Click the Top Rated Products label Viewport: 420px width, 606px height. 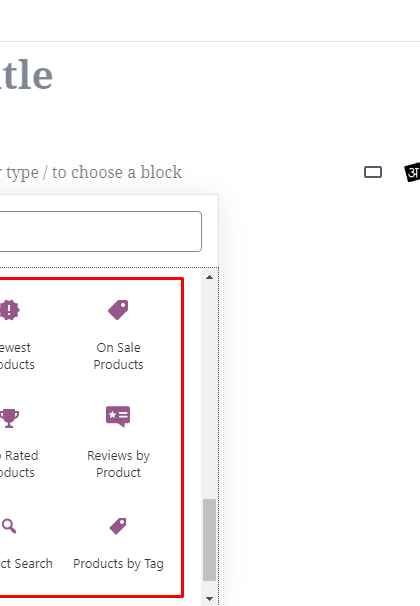point(18,464)
